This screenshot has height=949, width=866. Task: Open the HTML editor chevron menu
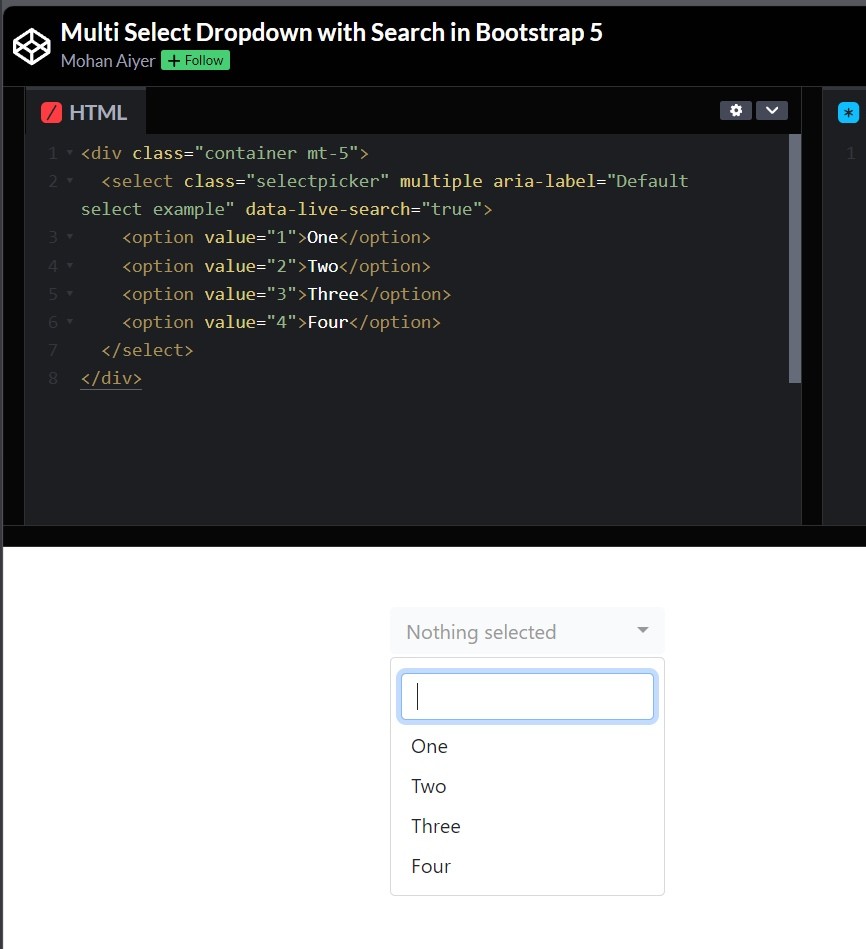(x=772, y=111)
